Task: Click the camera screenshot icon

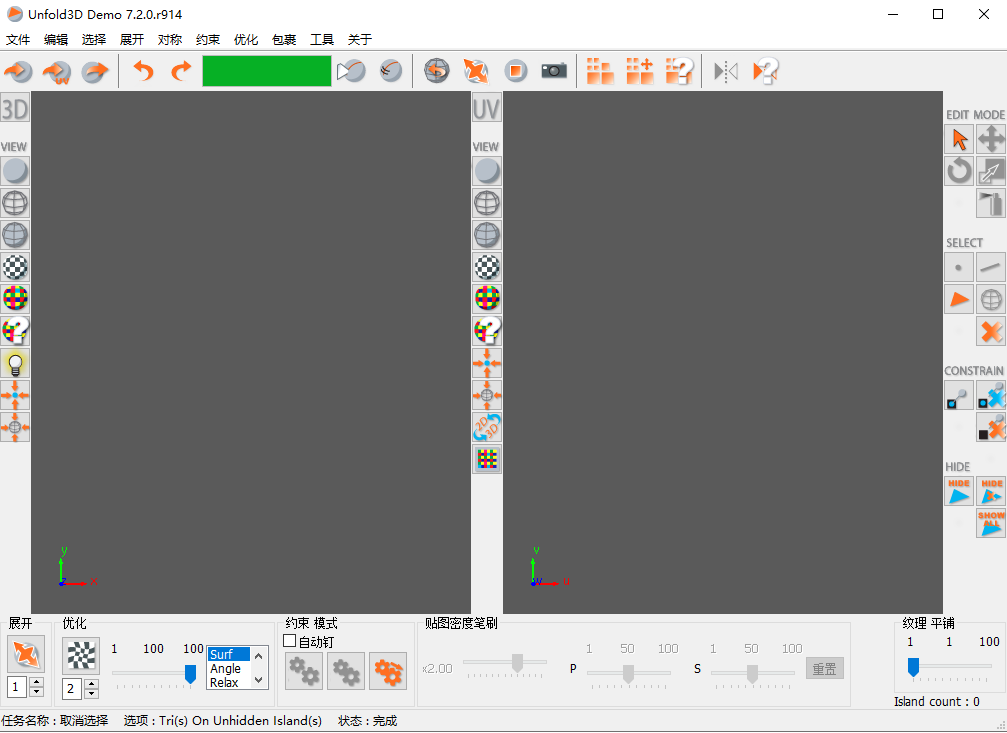Action: [554, 71]
